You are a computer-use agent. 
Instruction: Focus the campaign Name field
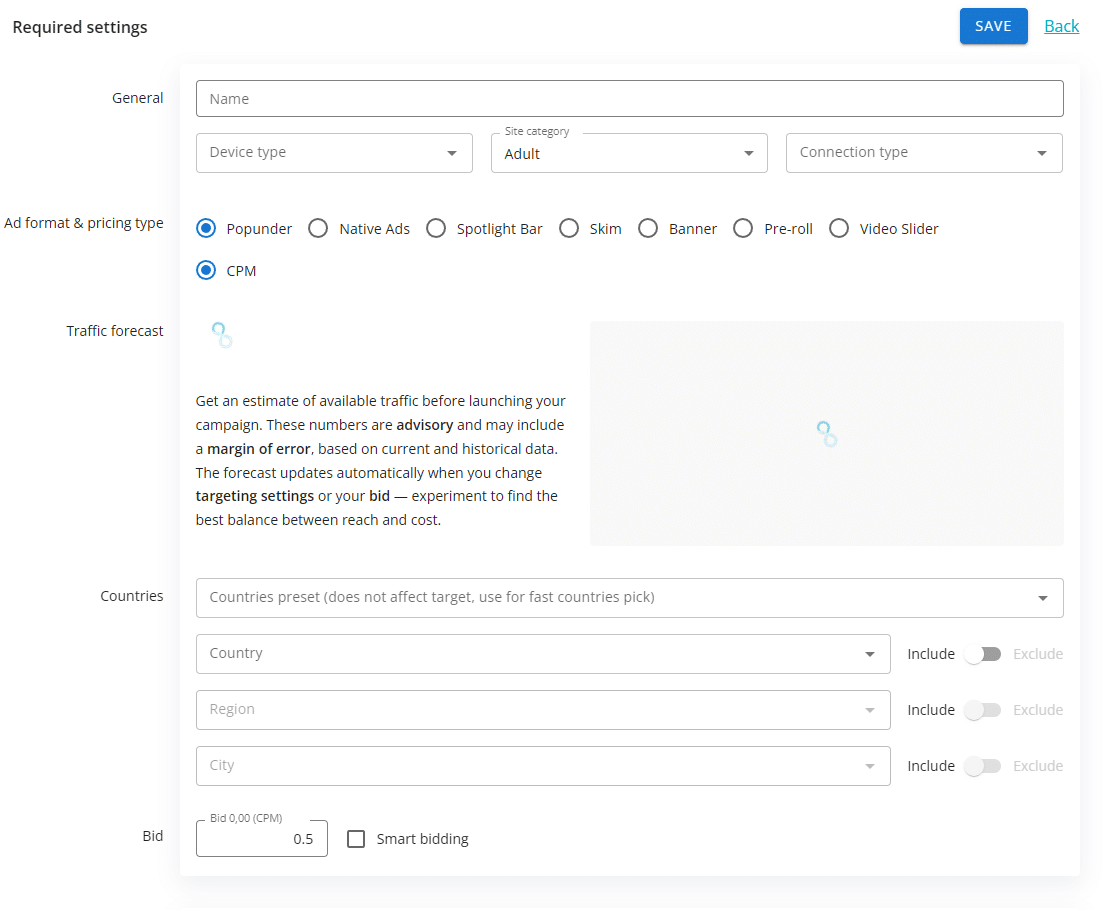pyautogui.click(x=629, y=99)
